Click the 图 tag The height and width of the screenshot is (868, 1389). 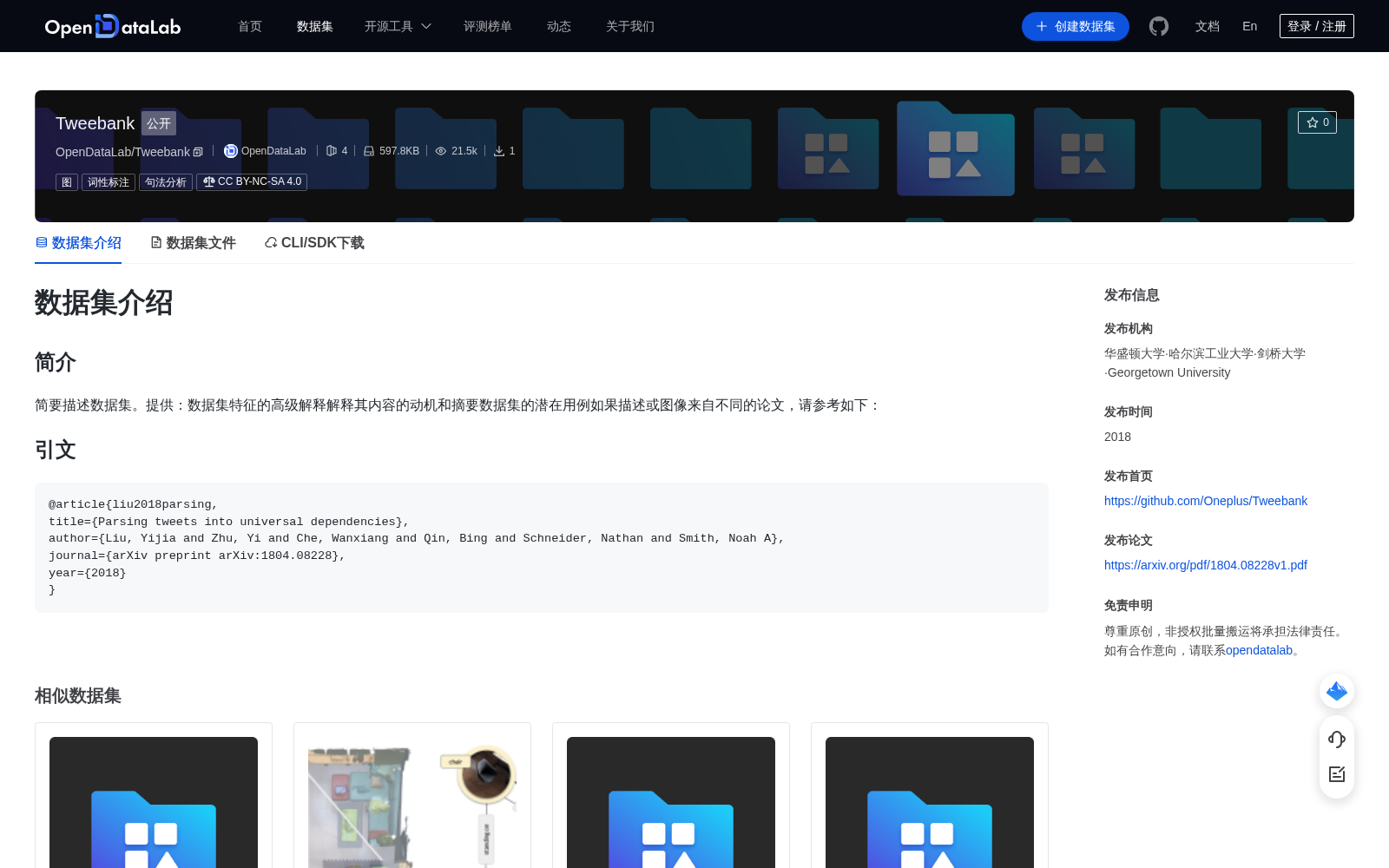pos(67,181)
